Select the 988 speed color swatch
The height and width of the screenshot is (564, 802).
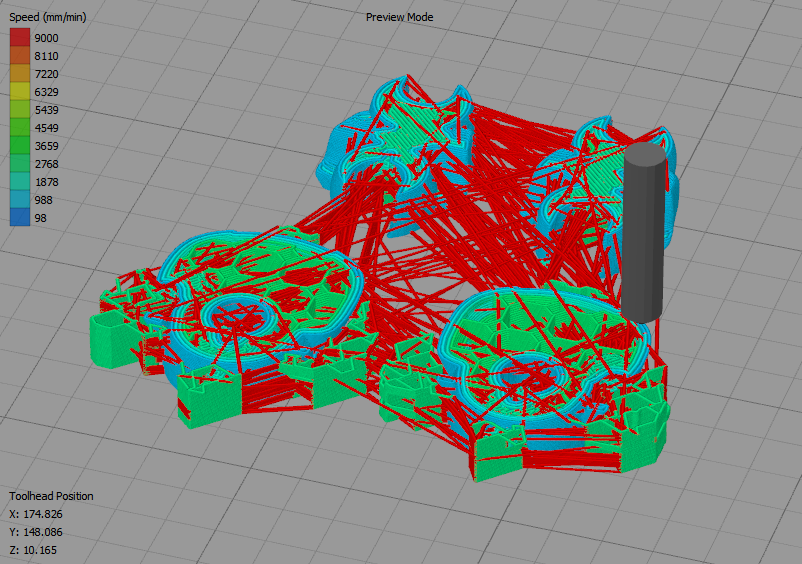[x=20, y=200]
